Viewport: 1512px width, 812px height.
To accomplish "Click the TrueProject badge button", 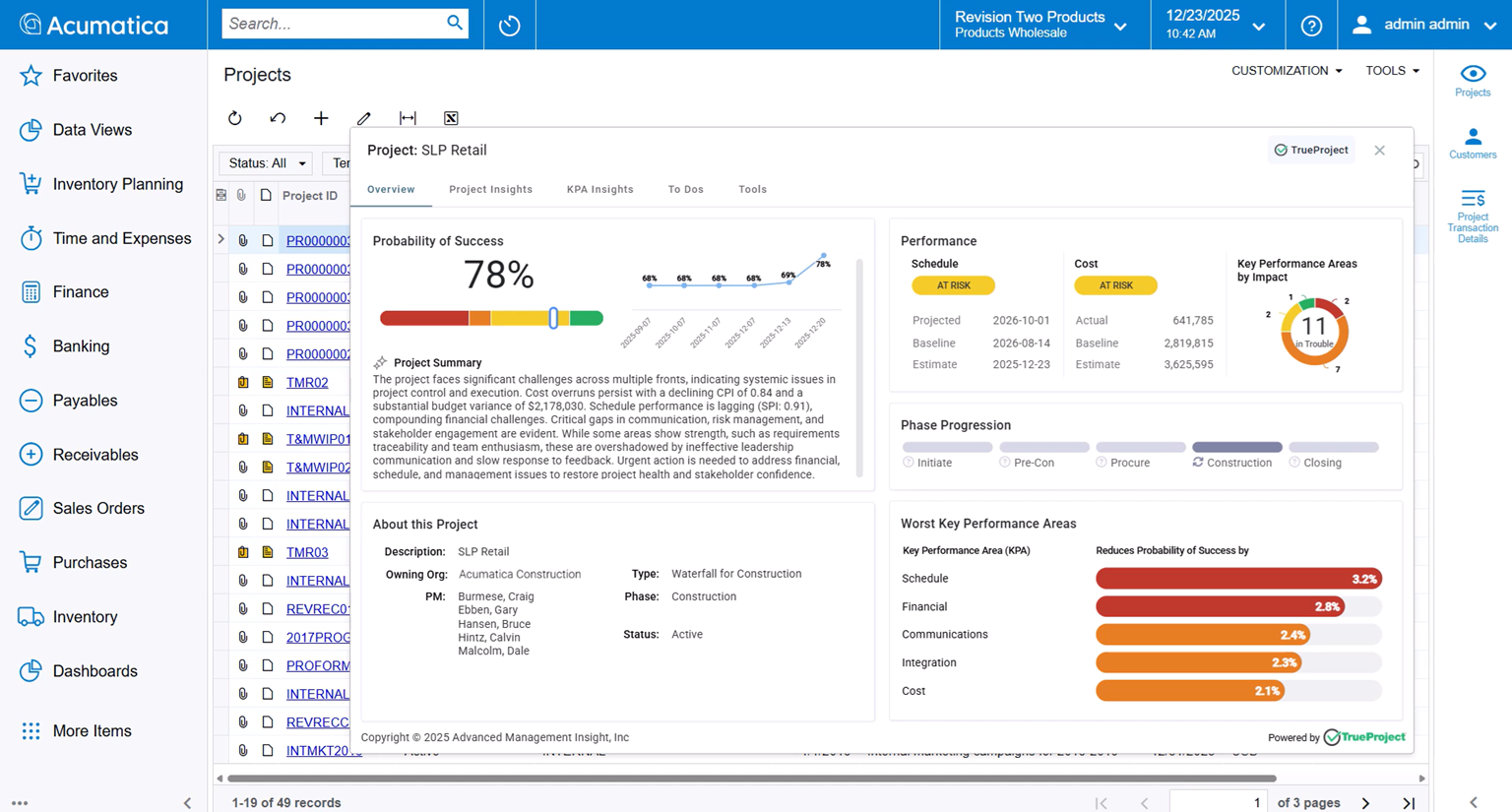I will [1311, 150].
